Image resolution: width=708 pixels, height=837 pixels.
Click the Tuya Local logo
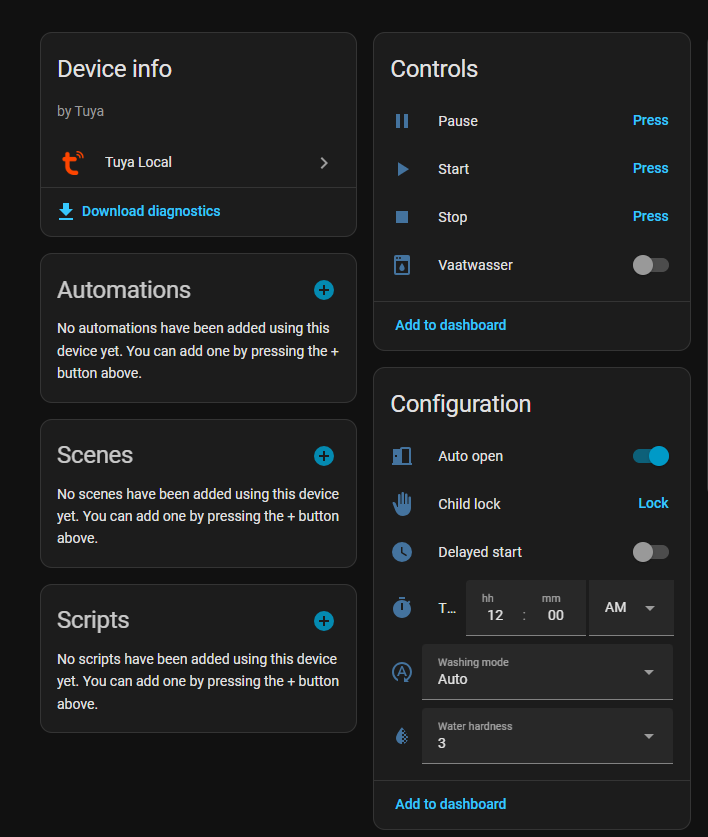(x=72, y=162)
